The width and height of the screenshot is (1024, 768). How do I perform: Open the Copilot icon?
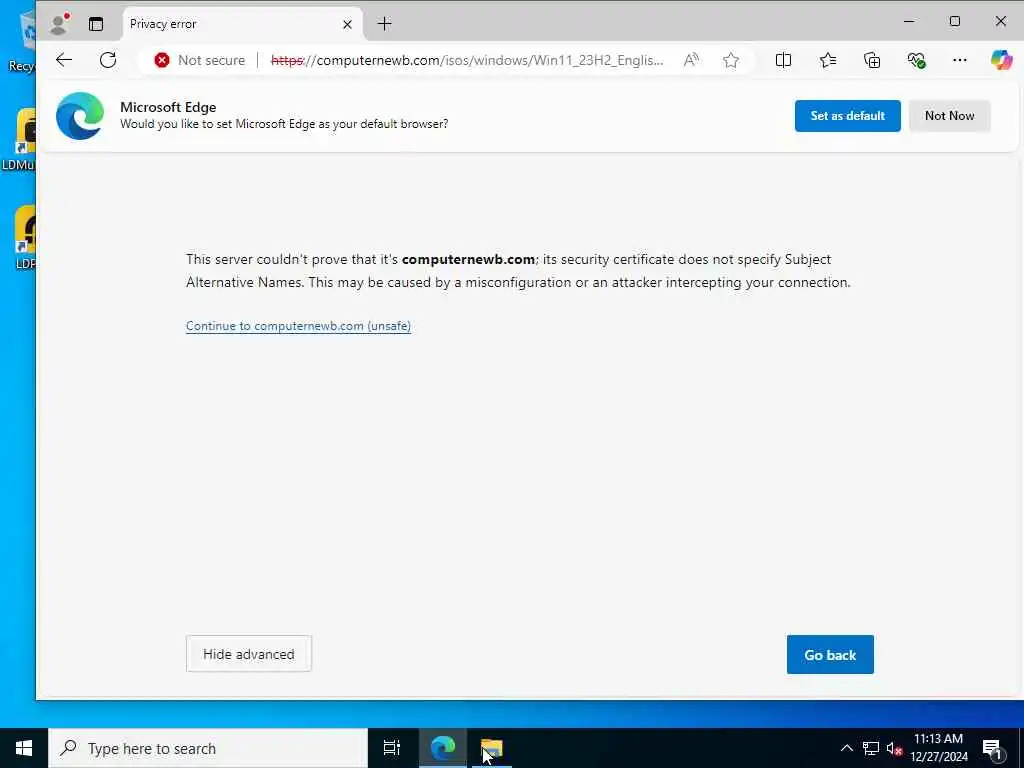pos(1001,60)
